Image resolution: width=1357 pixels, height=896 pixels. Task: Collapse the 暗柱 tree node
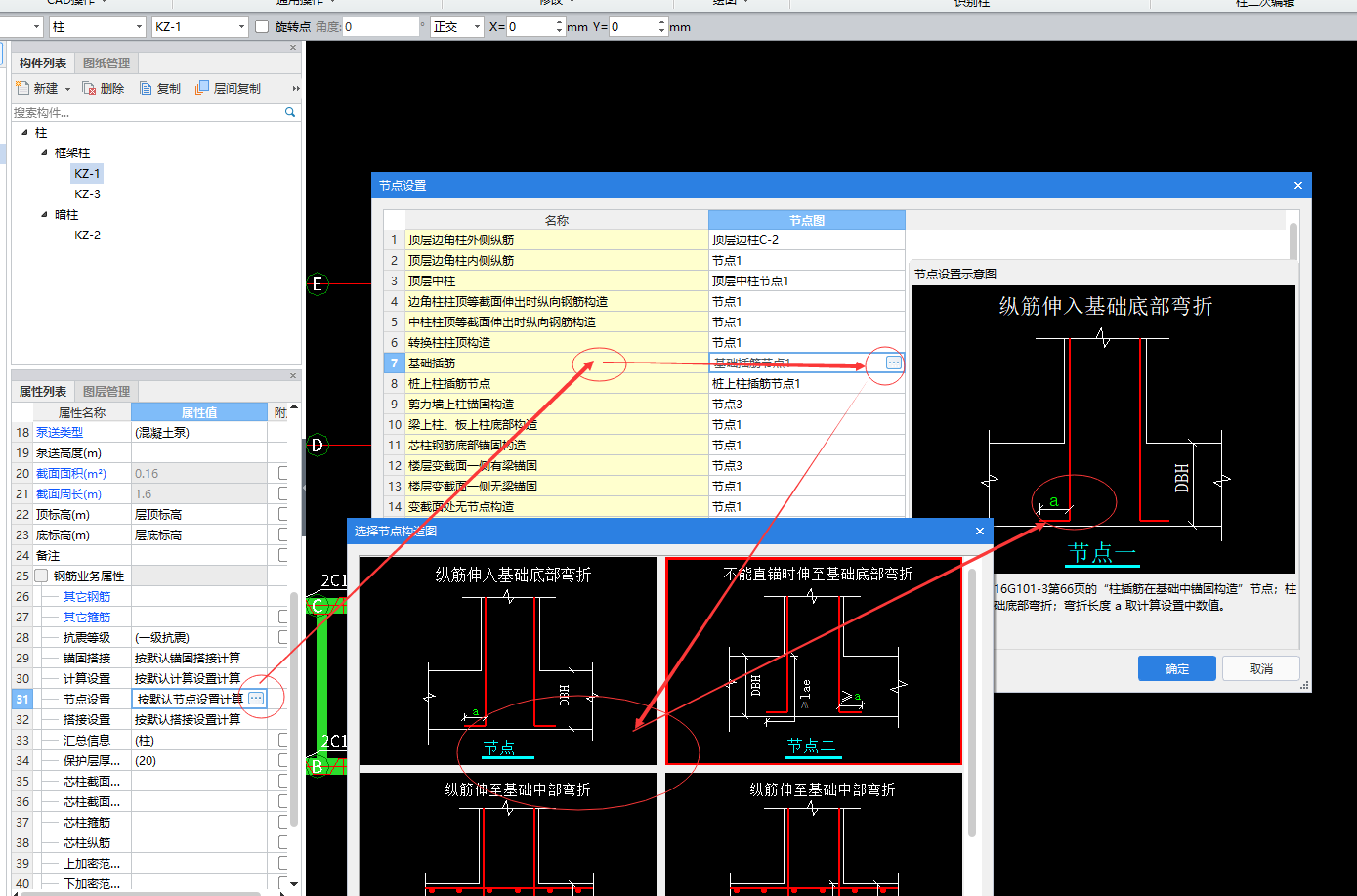point(44,214)
